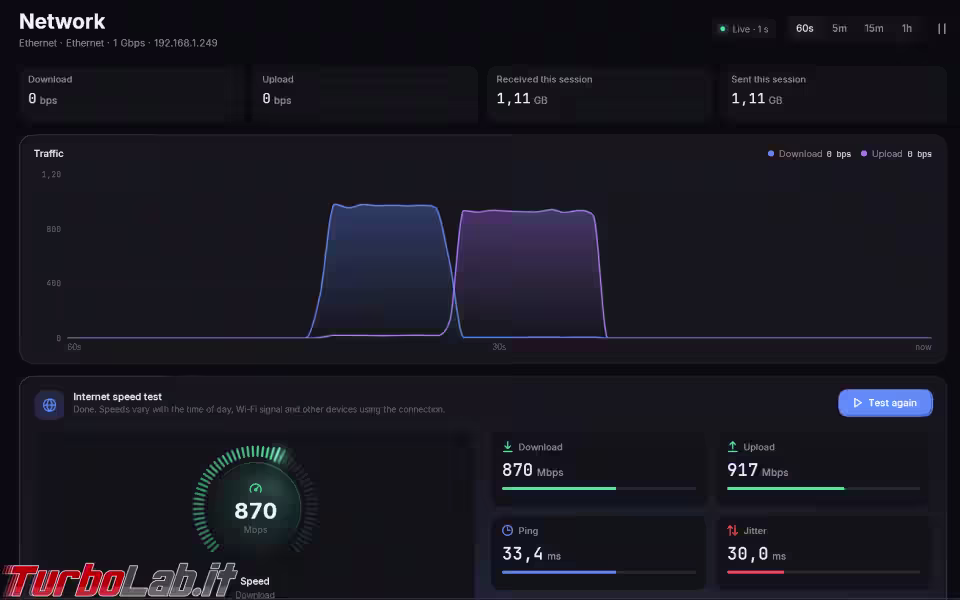Click the Test again button
The width and height of the screenshot is (960, 600).
tap(885, 403)
